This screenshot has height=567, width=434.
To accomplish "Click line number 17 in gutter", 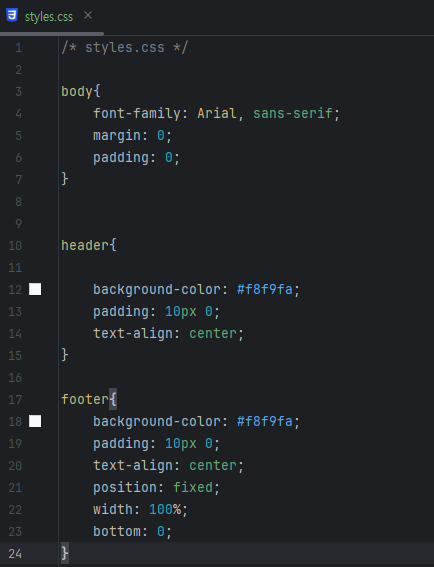I will click(x=15, y=400).
